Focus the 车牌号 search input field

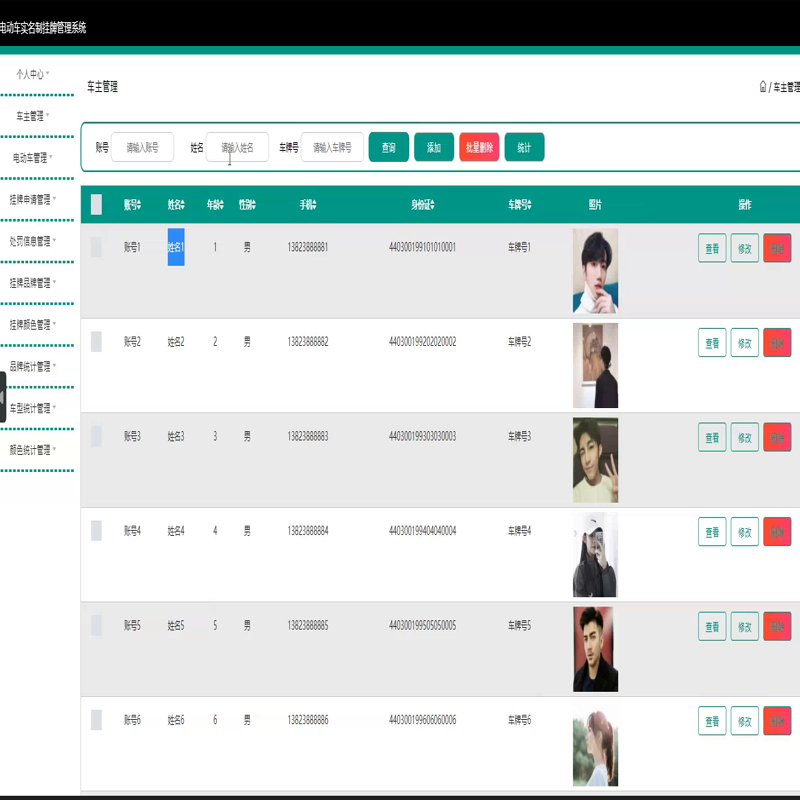tap(332, 147)
